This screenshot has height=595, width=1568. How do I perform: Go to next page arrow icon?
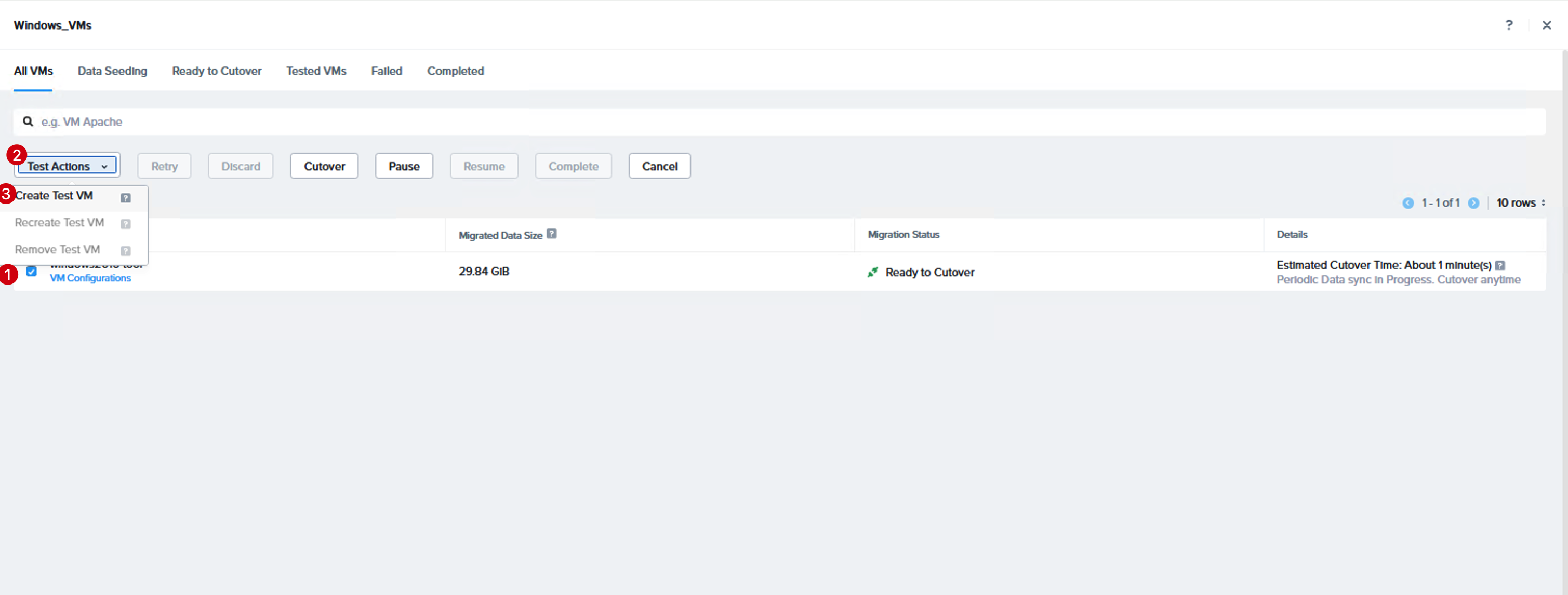(x=1473, y=203)
